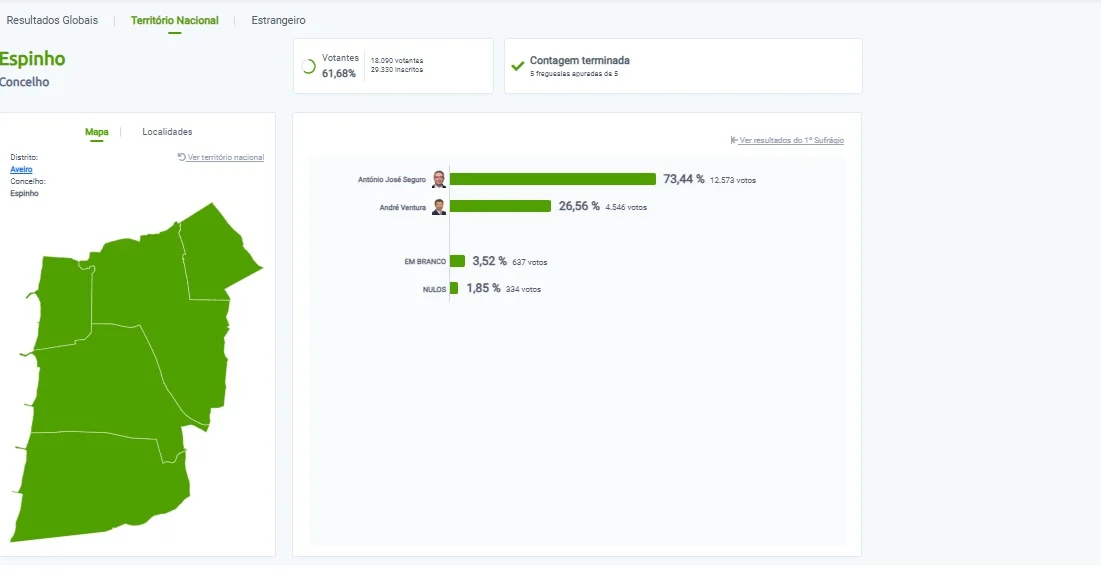This screenshot has width=1101, height=575.
Task: Click António José Seguro's green result bar
Action: [x=553, y=179]
